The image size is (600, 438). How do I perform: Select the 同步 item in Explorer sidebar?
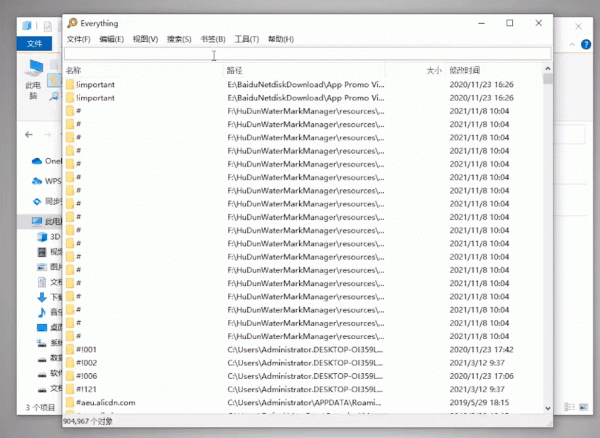coord(48,201)
